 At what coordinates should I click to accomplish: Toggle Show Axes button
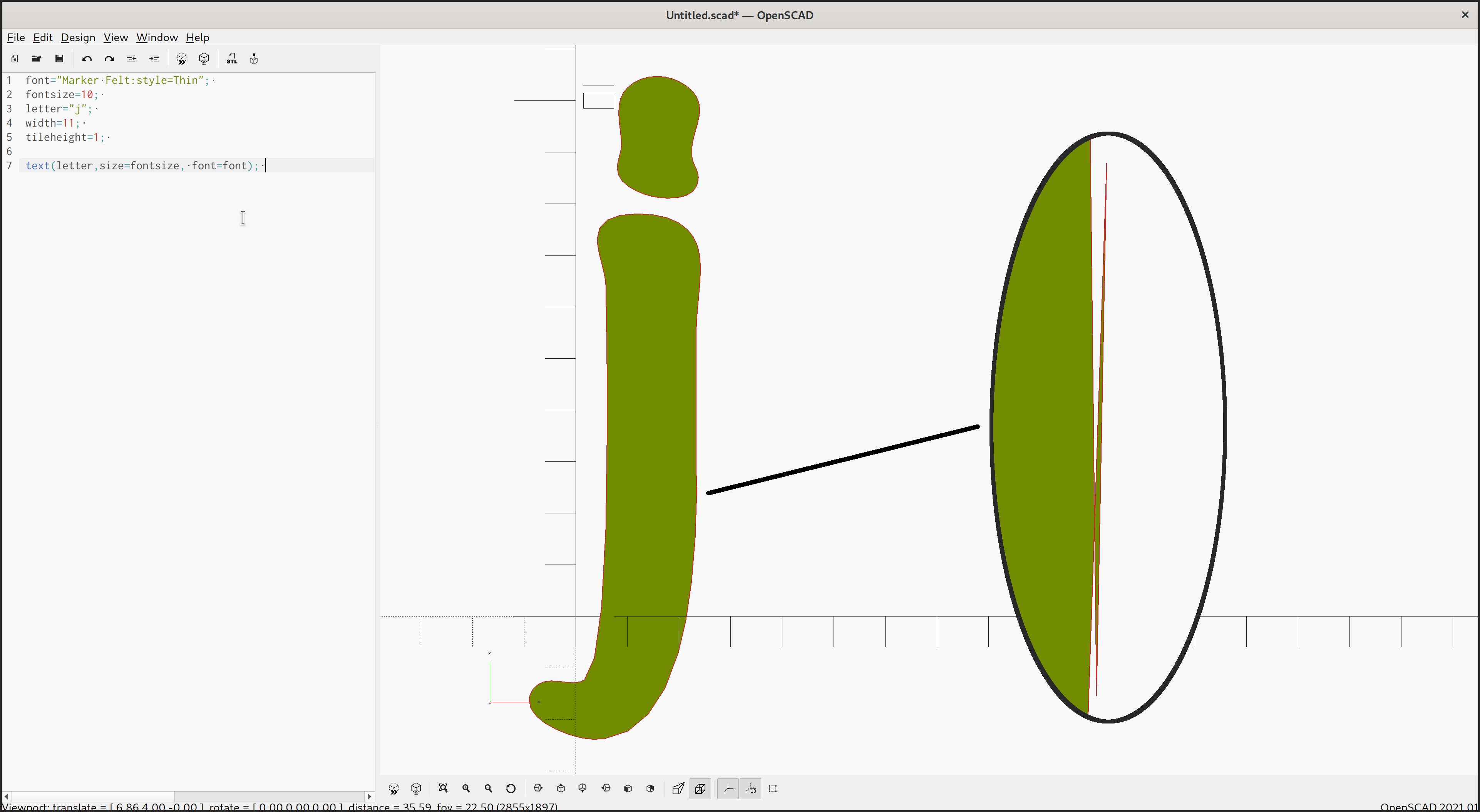click(728, 789)
